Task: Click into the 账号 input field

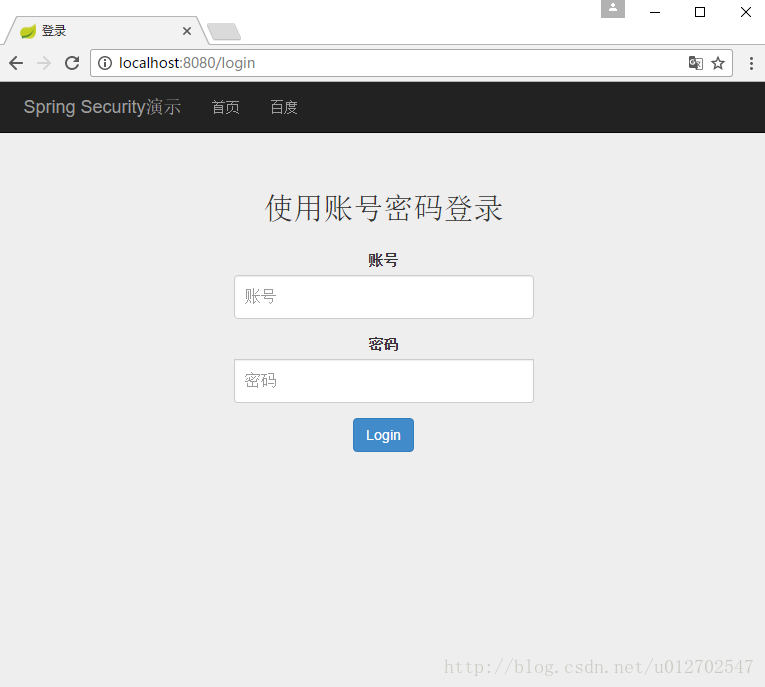Action: click(x=384, y=297)
